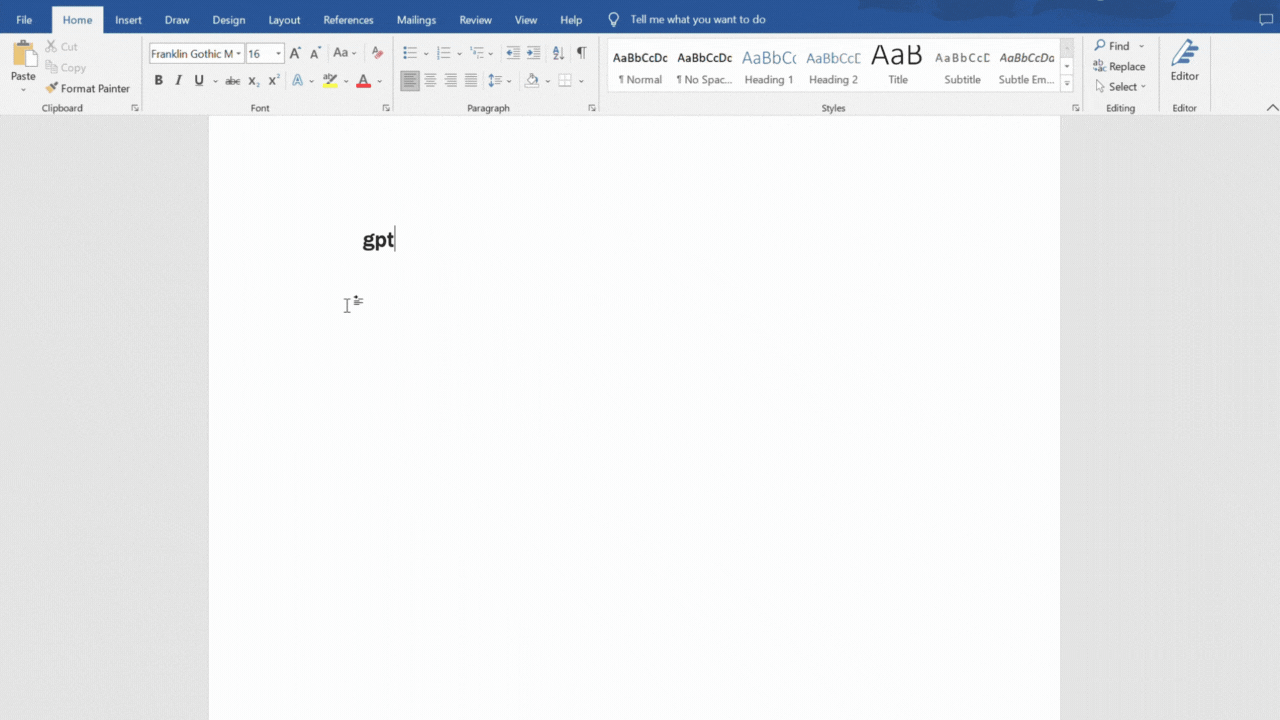Click the Paste clipboard icon

[23, 55]
